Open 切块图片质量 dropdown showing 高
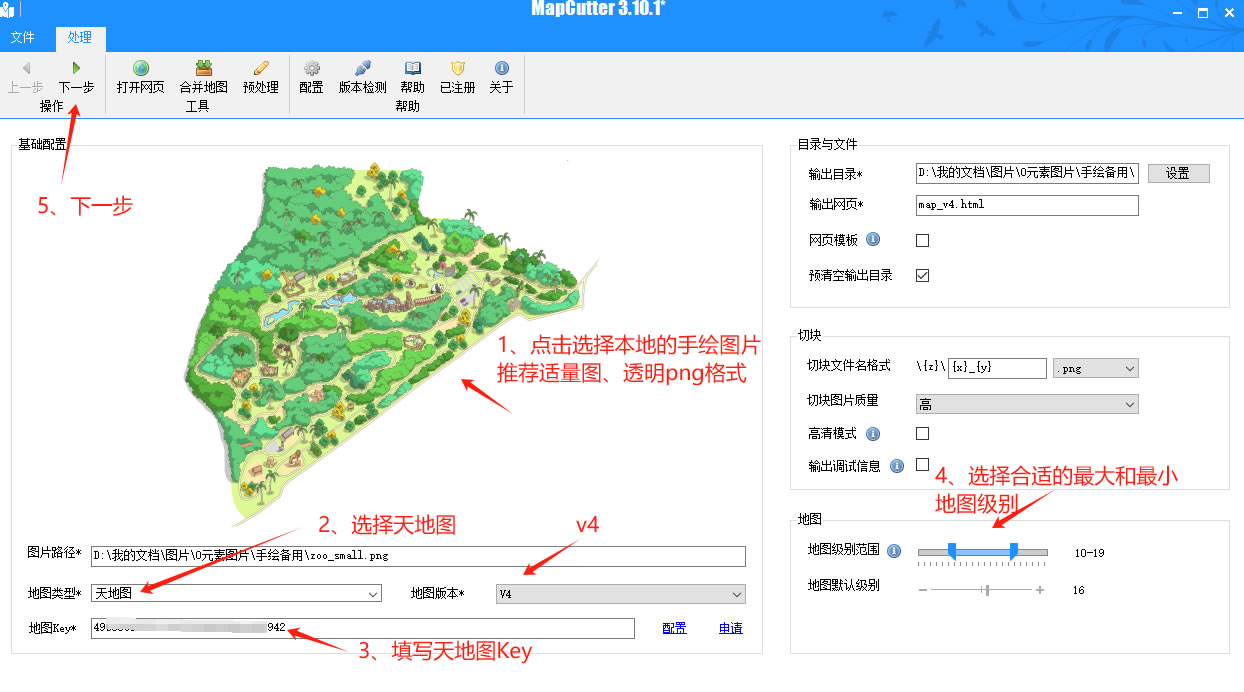Viewport: 1244px width, 692px height. click(x=1027, y=404)
